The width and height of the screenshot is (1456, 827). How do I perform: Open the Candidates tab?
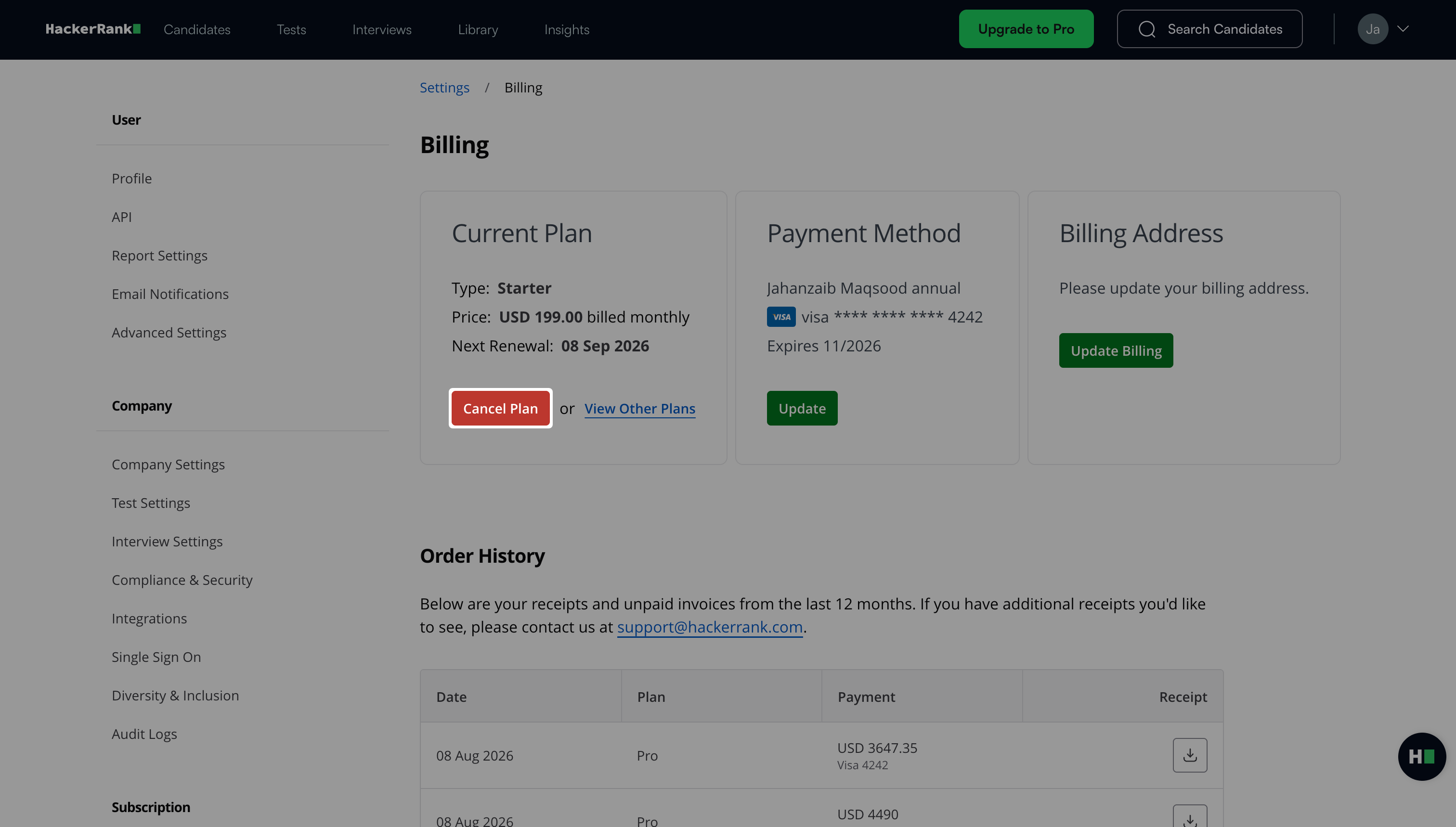coord(197,29)
